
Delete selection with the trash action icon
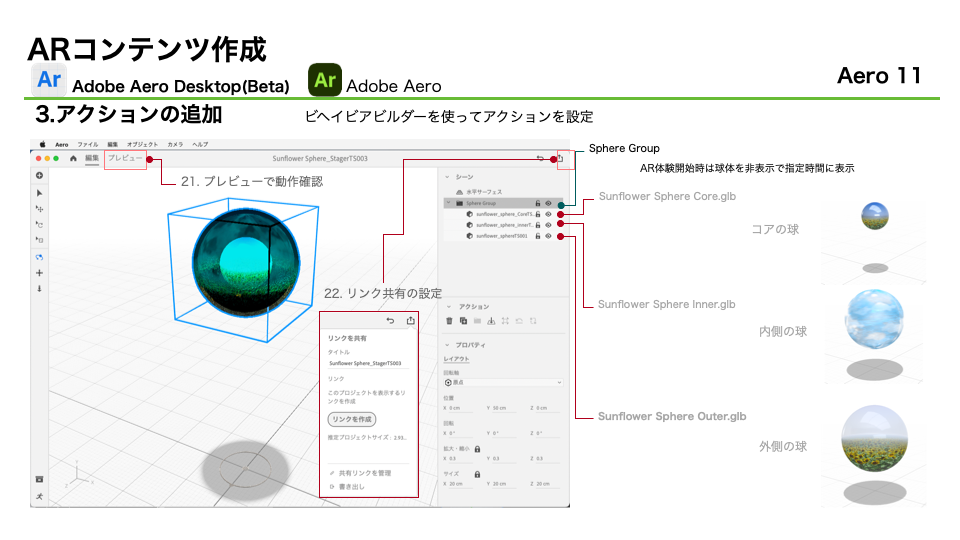(449, 321)
